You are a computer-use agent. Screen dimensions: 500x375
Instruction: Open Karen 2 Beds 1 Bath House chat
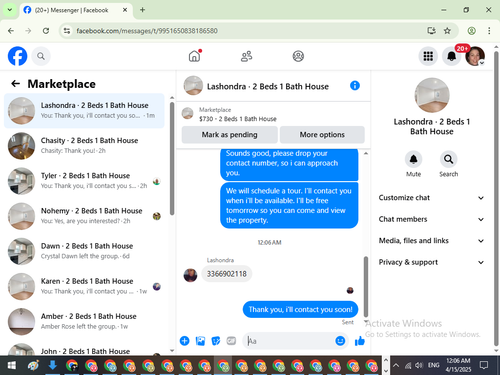(84, 286)
